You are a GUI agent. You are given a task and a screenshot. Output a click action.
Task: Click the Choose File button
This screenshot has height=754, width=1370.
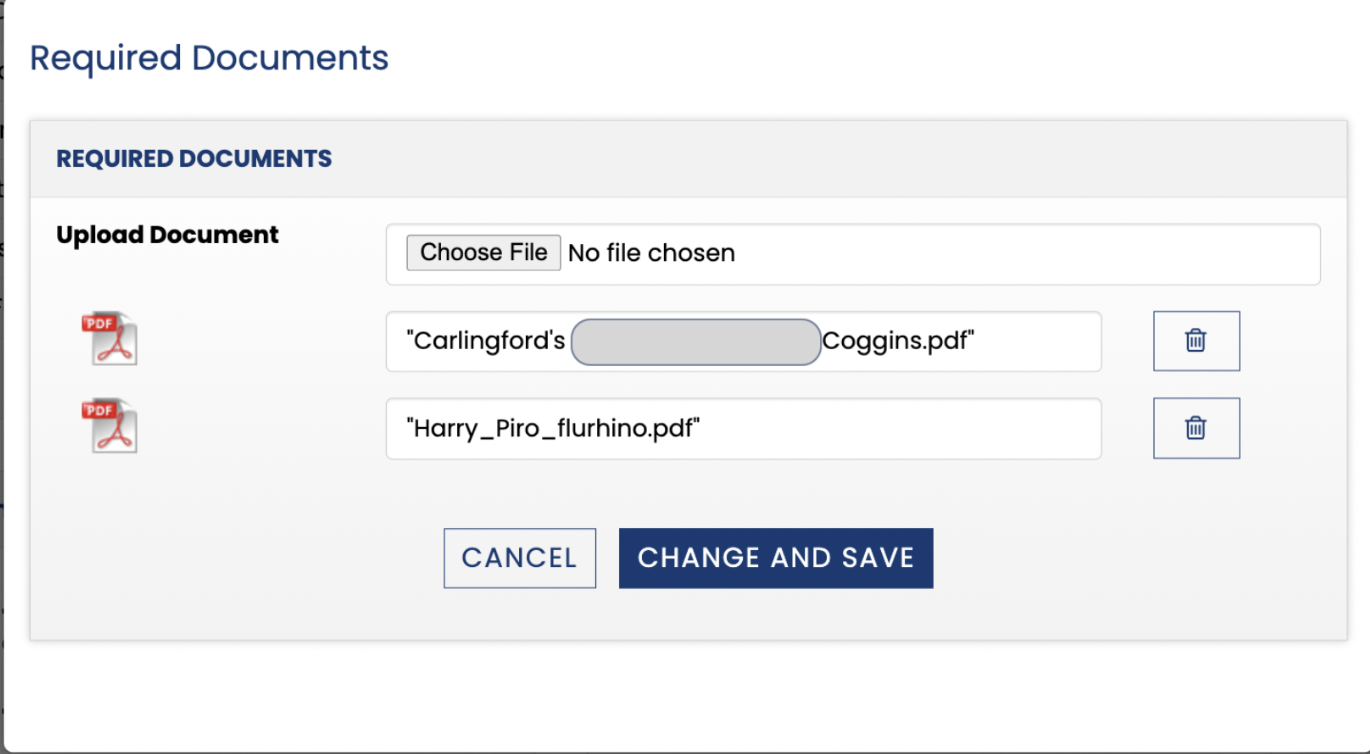[x=483, y=253]
